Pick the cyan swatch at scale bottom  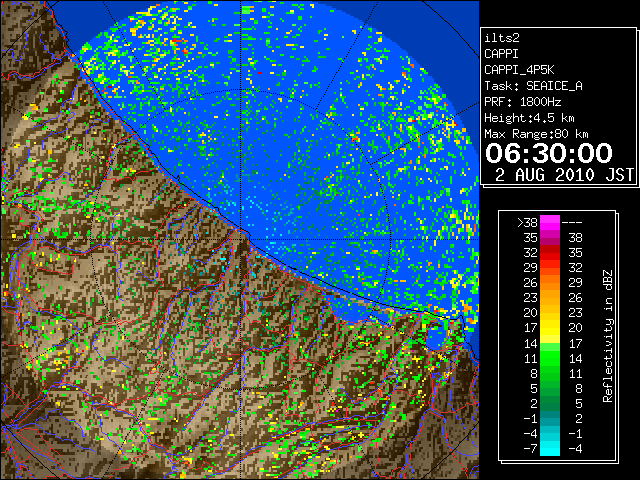click(550, 449)
